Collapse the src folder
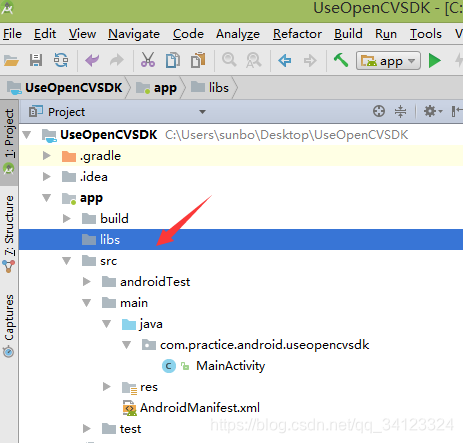The image size is (463, 443). coord(67,261)
